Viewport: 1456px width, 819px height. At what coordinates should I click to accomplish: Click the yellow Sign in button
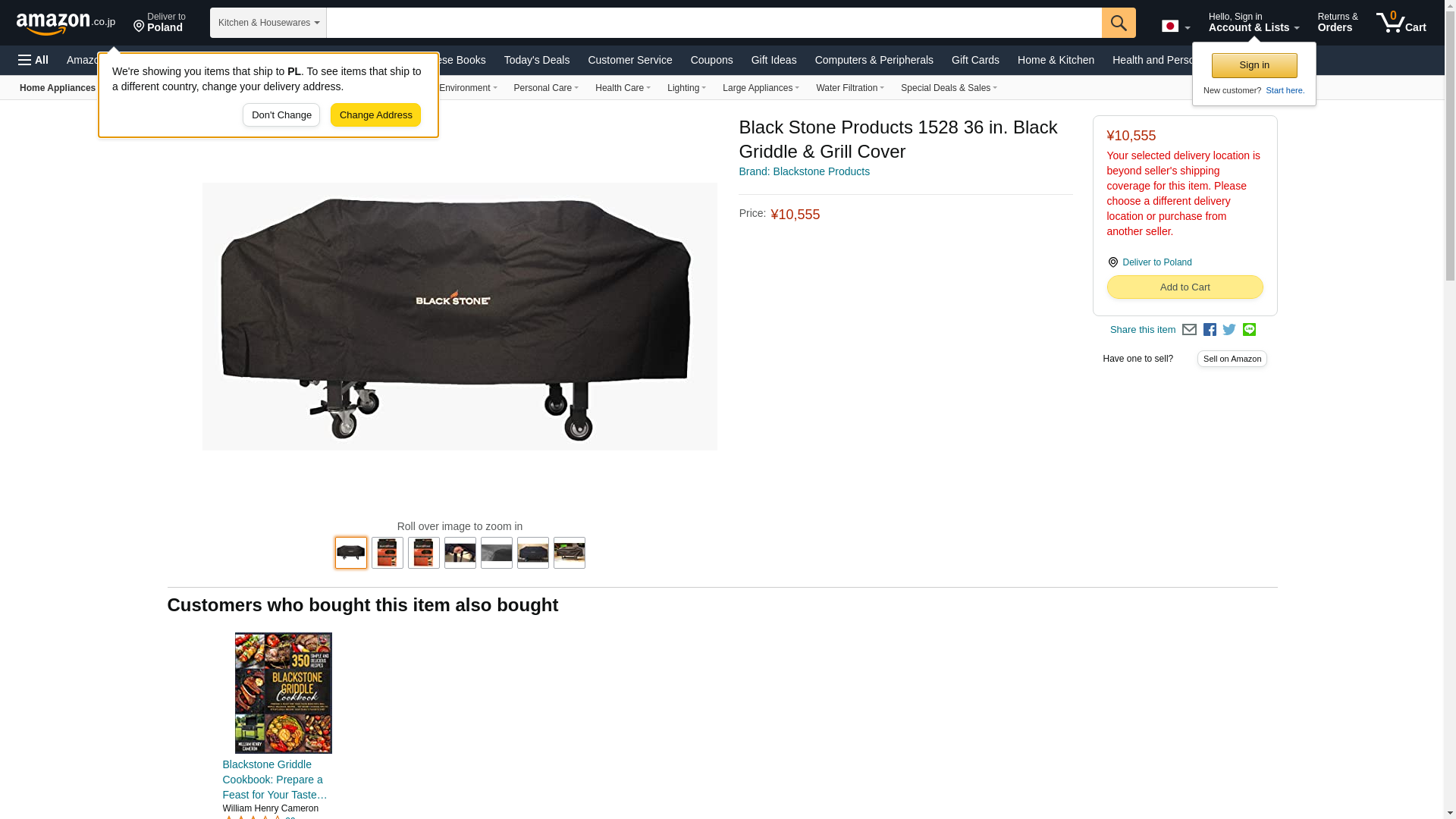click(1254, 65)
